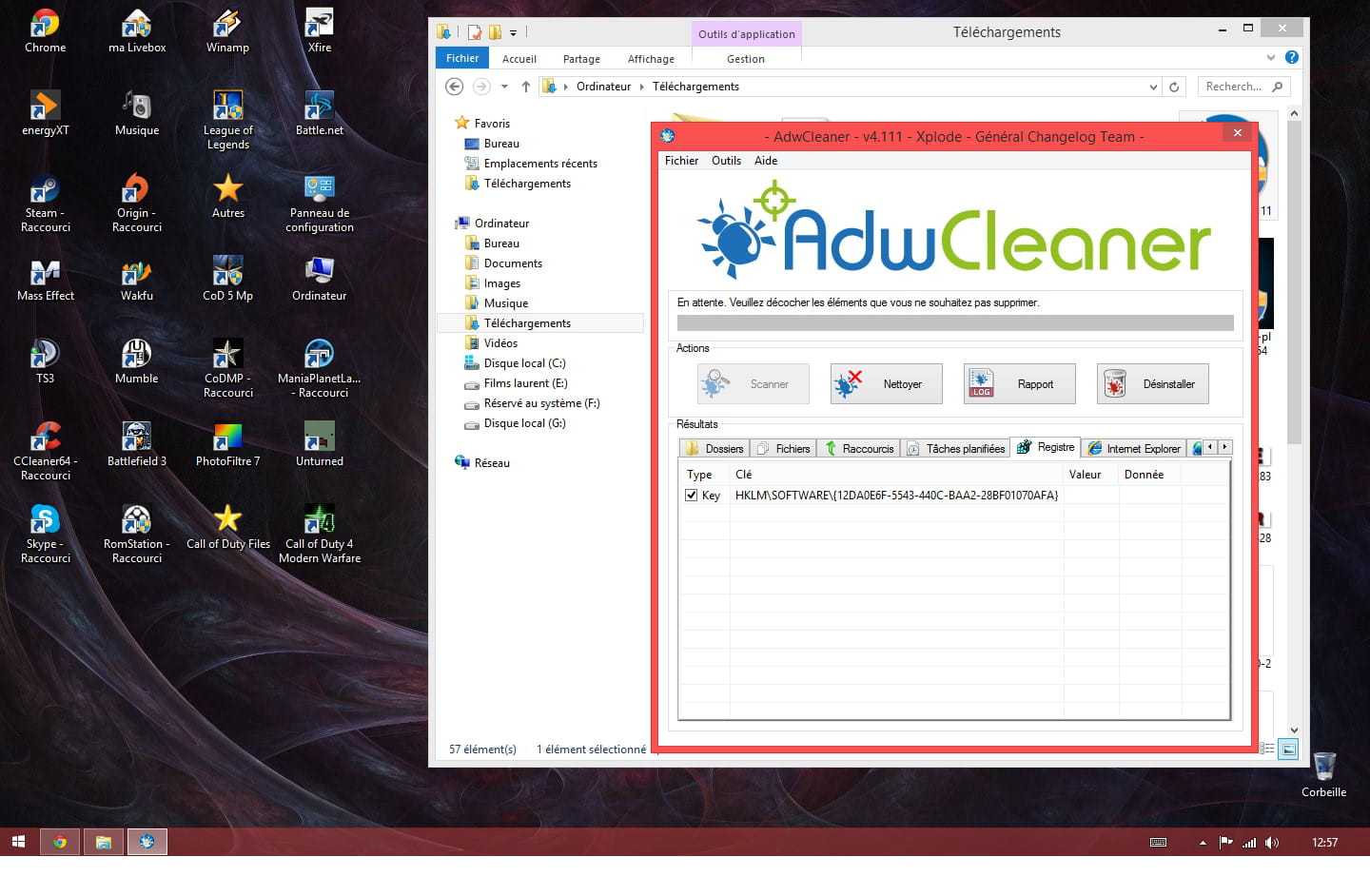
Task: Open the TS3 desktop shortcut
Action: [45, 361]
